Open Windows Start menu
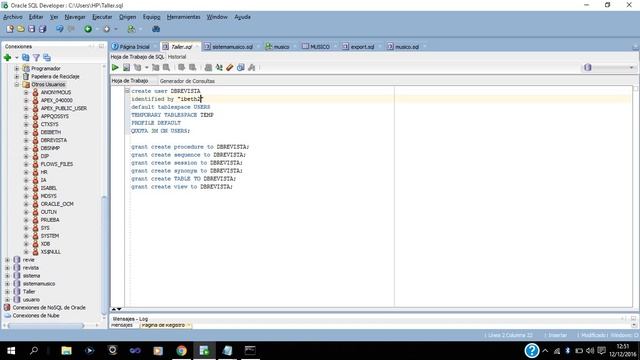This screenshot has height=360, width=640. click(x=11, y=351)
